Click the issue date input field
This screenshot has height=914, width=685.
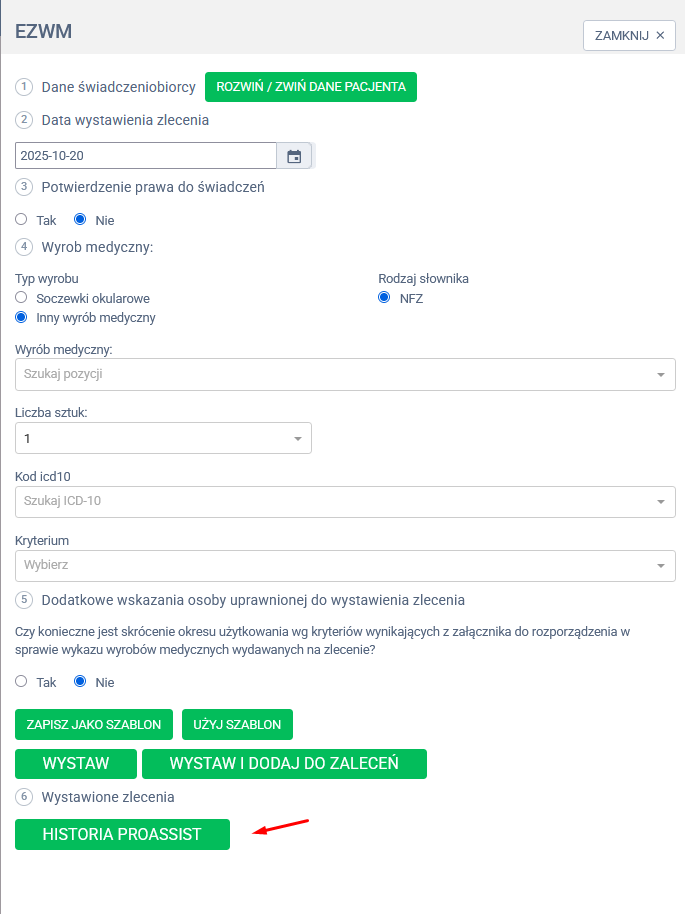(x=145, y=156)
